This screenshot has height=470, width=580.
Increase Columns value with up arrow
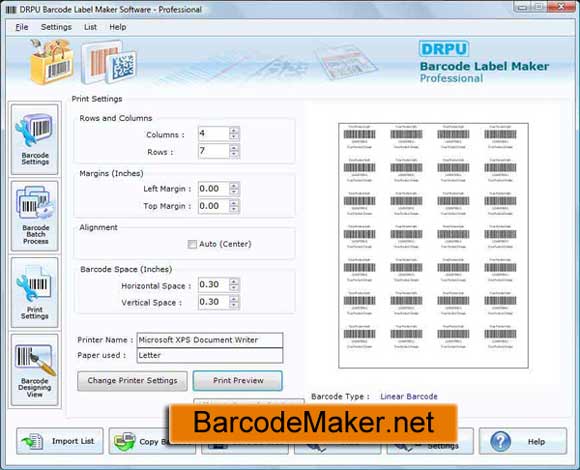click(x=234, y=130)
